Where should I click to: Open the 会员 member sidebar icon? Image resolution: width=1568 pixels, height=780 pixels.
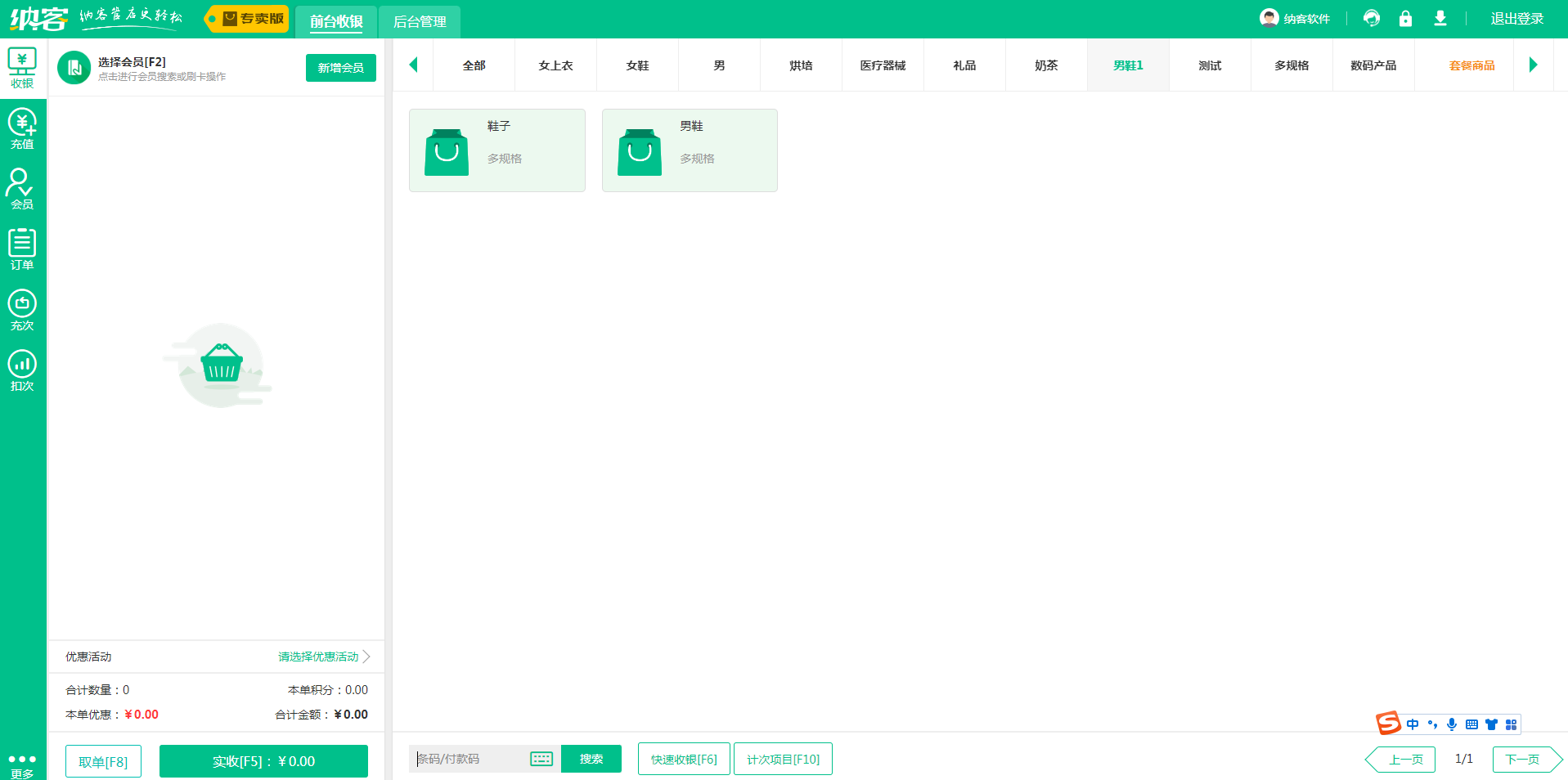click(x=22, y=189)
